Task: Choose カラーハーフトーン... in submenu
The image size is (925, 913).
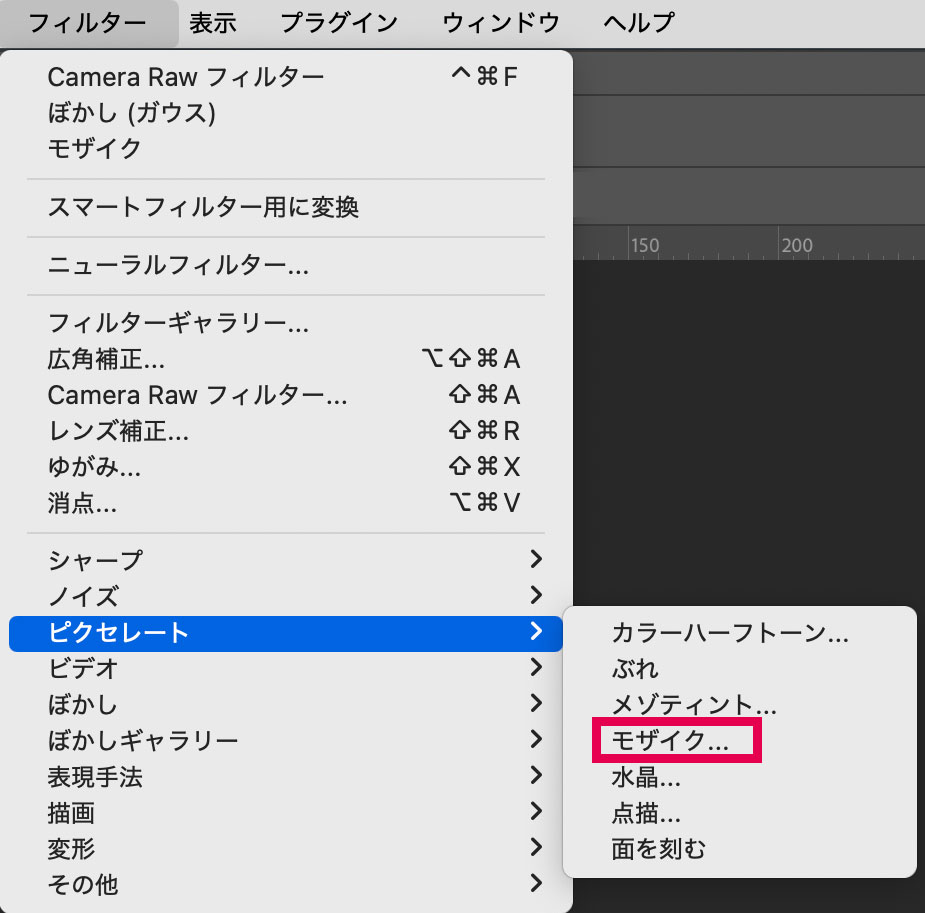Action: click(x=740, y=633)
